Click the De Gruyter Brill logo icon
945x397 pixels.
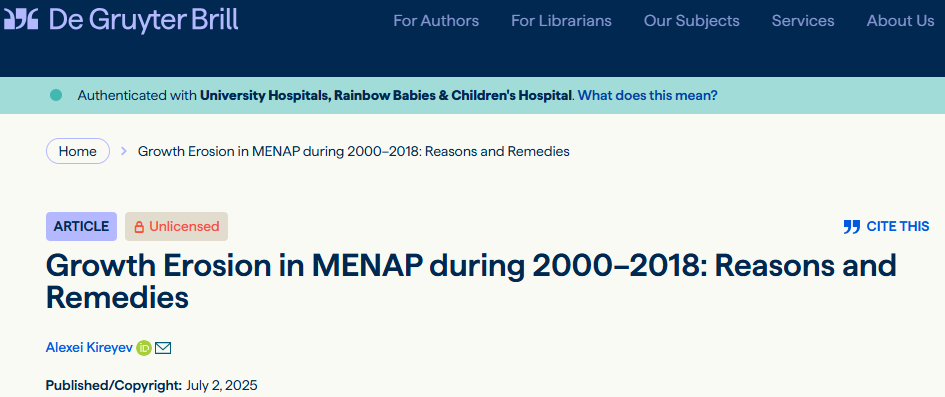(21, 20)
